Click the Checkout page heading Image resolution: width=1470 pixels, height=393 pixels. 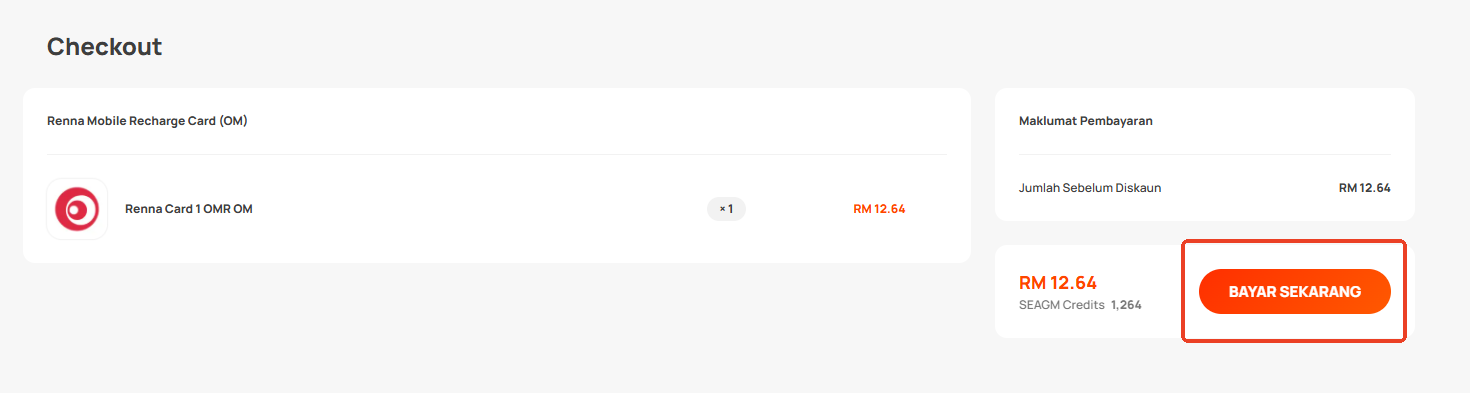pos(104,46)
